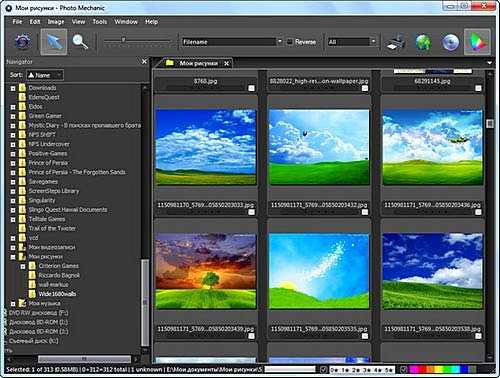Select the arrow pointer tool

(x=54, y=42)
